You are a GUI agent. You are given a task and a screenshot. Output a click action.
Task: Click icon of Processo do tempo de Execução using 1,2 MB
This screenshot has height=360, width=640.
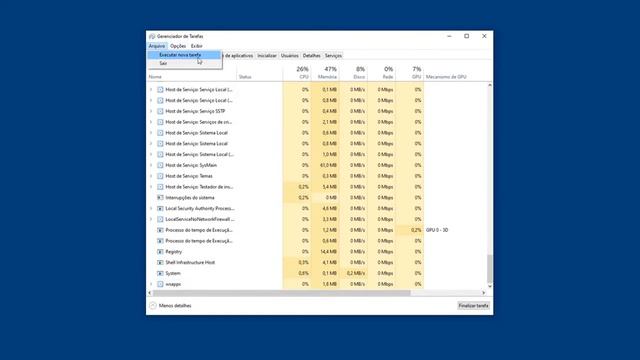click(160, 230)
